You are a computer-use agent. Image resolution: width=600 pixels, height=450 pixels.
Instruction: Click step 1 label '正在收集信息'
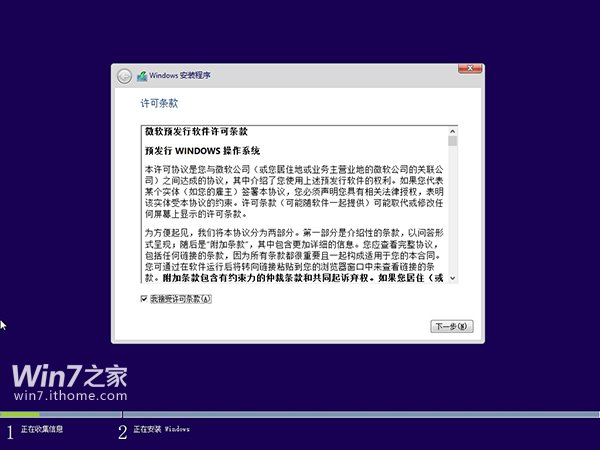pyautogui.click(x=42, y=429)
